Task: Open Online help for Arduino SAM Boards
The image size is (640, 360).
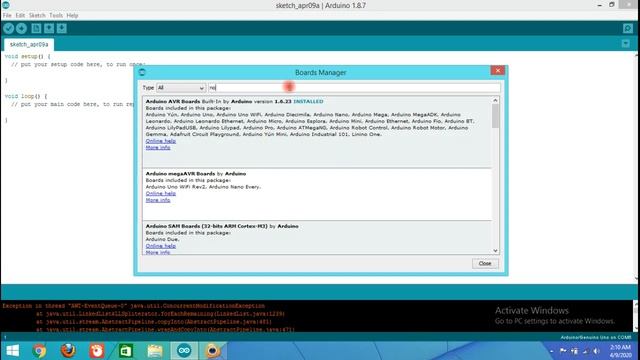Action: (161, 246)
